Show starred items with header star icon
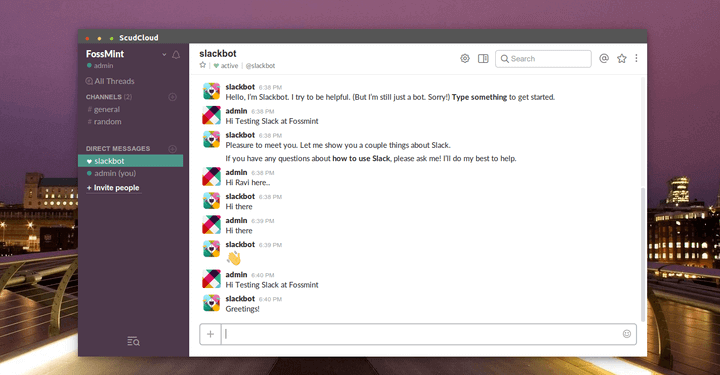This screenshot has width=720, height=375. pyautogui.click(x=622, y=58)
